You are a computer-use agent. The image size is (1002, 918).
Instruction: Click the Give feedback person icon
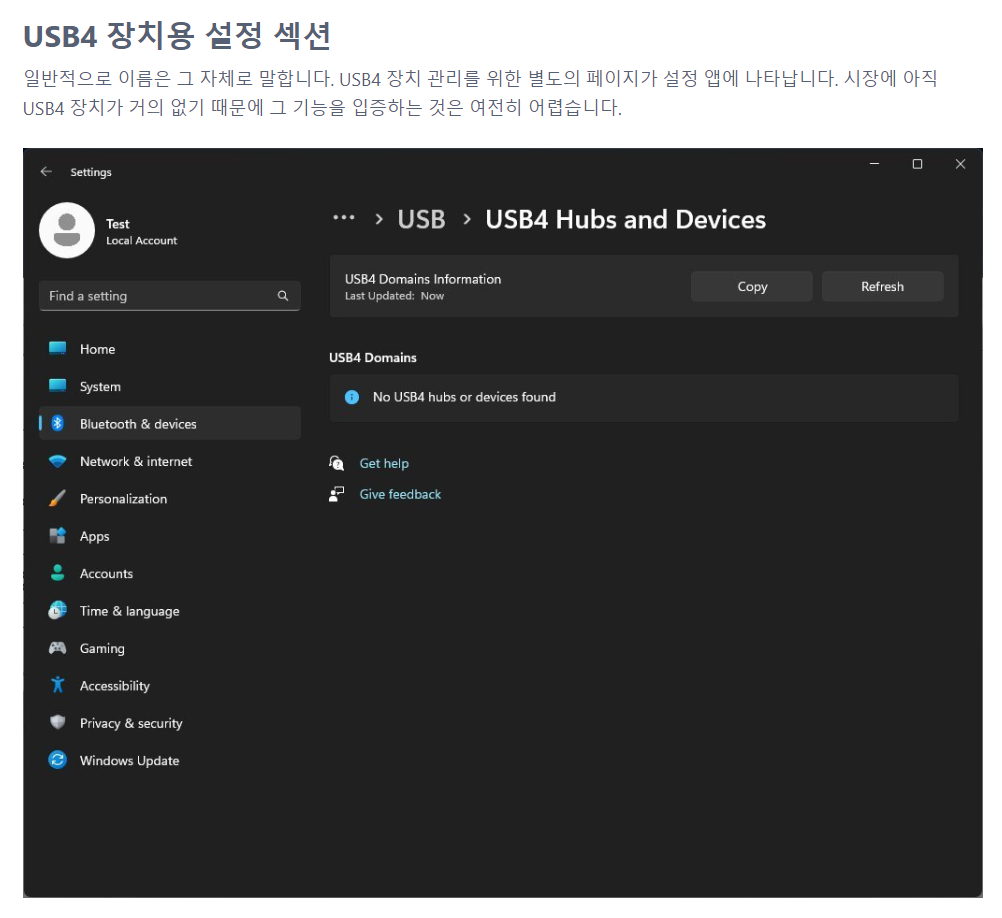(337, 494)
